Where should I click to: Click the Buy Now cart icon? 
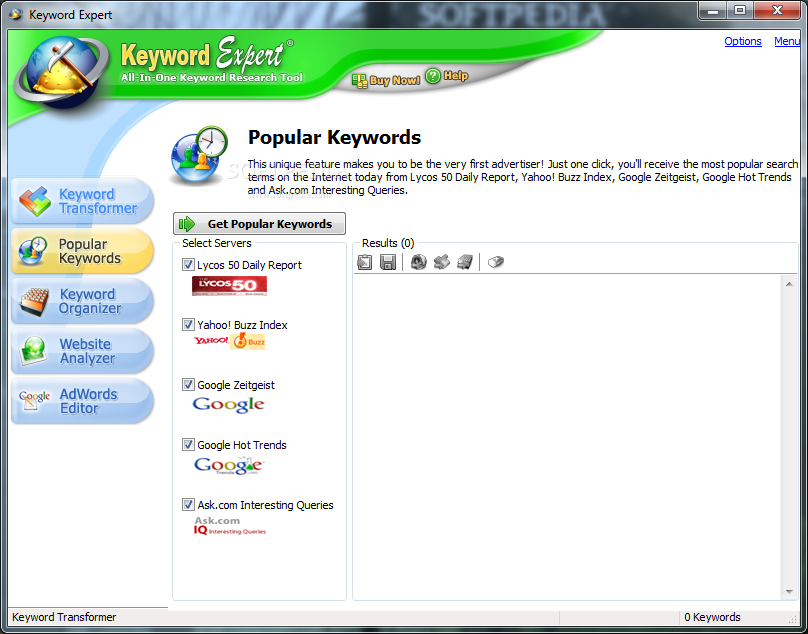click(360, 80)
